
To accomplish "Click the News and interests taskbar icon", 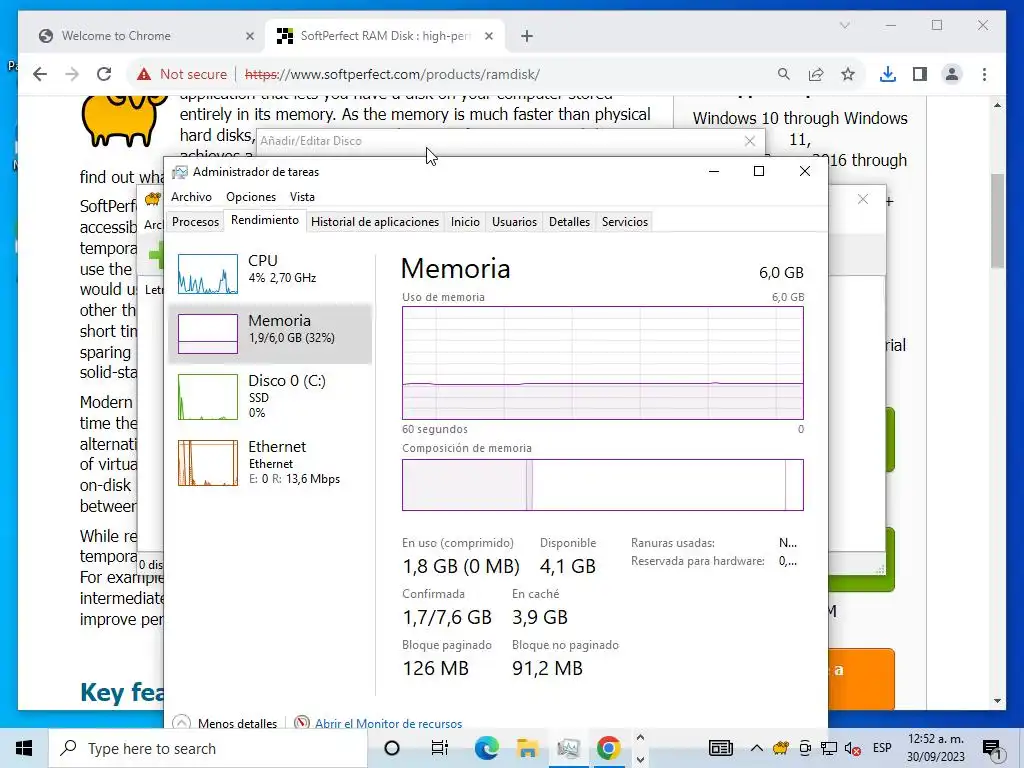I will tap(721, 748).
